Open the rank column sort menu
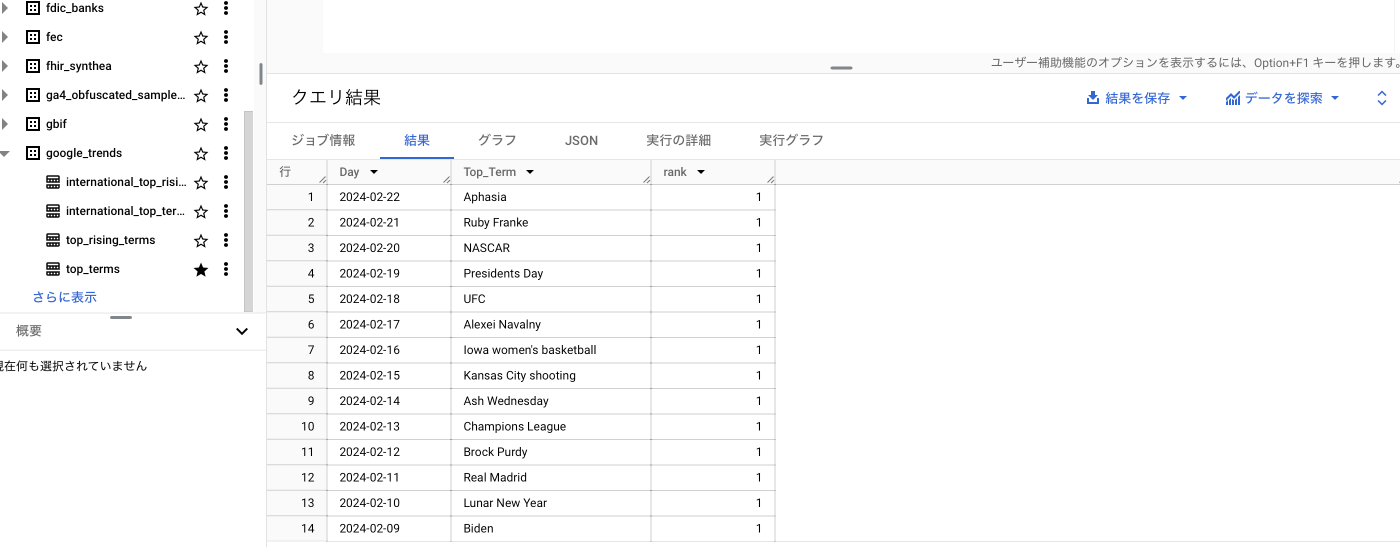 pos(701,172)
